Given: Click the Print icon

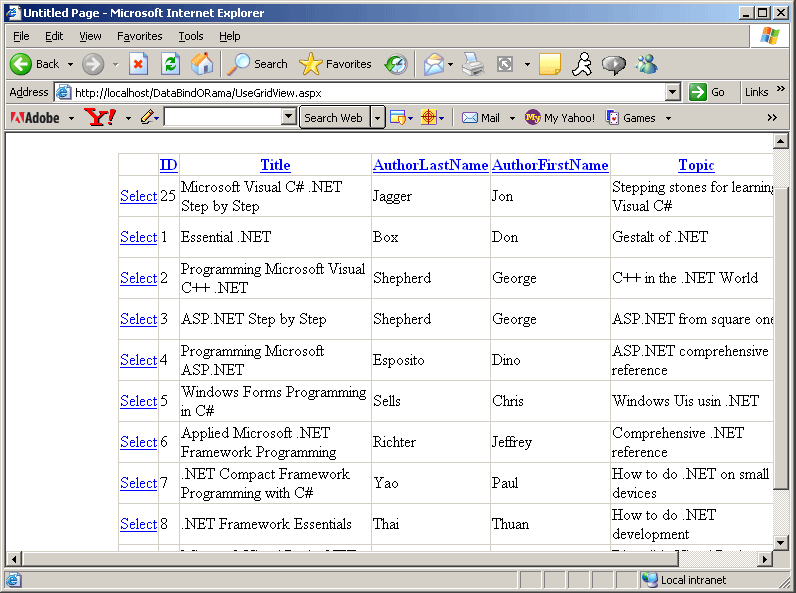Looking at the screenshot, I should [473, 64].
